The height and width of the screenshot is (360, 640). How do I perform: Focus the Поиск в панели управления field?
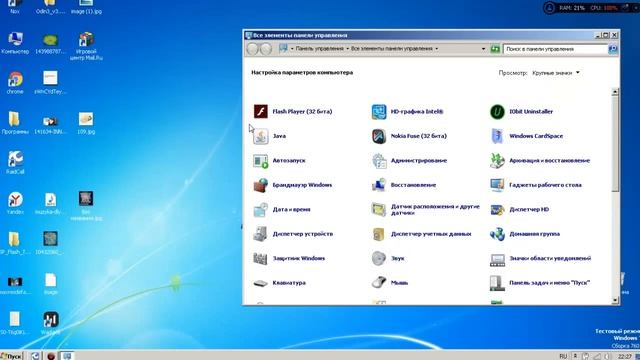(x=556, y=49)
